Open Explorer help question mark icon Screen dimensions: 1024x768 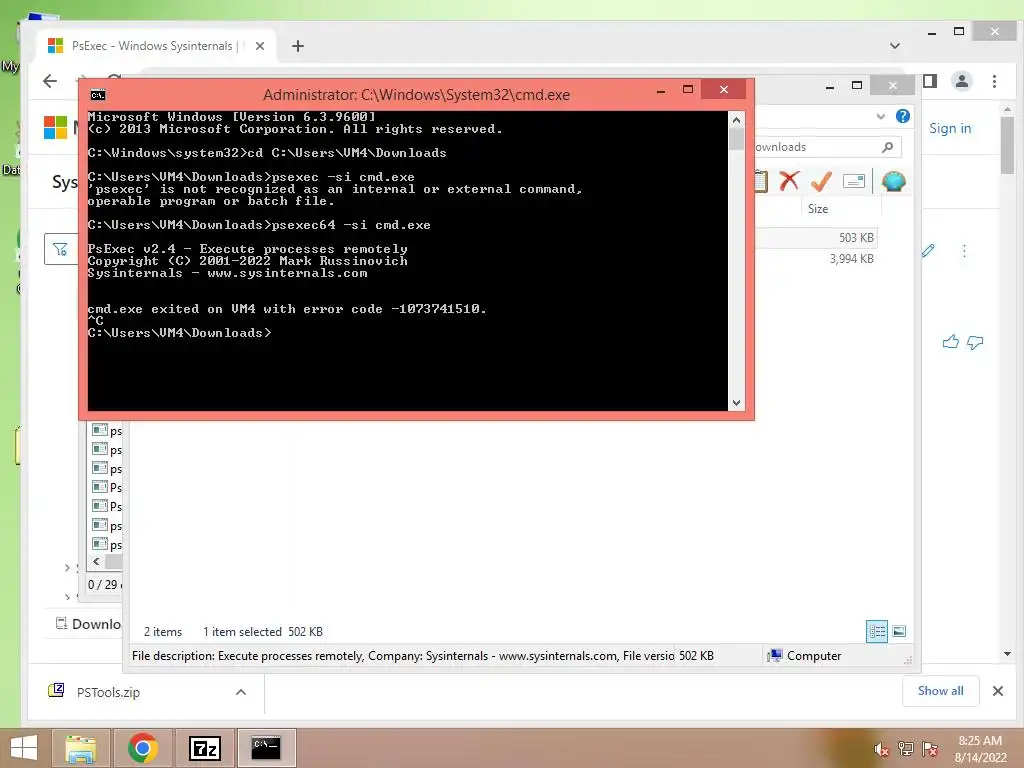903,116
